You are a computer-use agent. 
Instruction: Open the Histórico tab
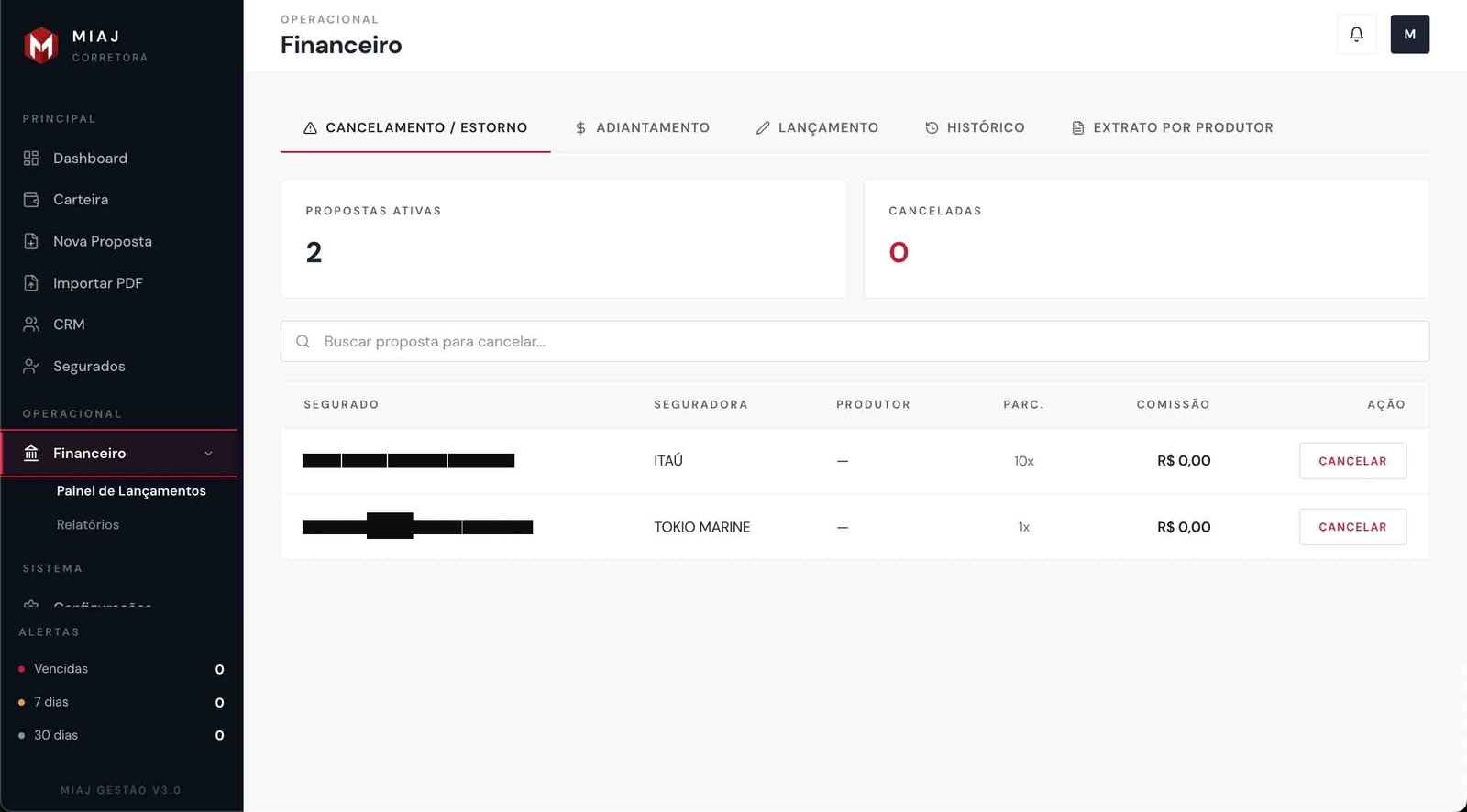tap(975, 128)
